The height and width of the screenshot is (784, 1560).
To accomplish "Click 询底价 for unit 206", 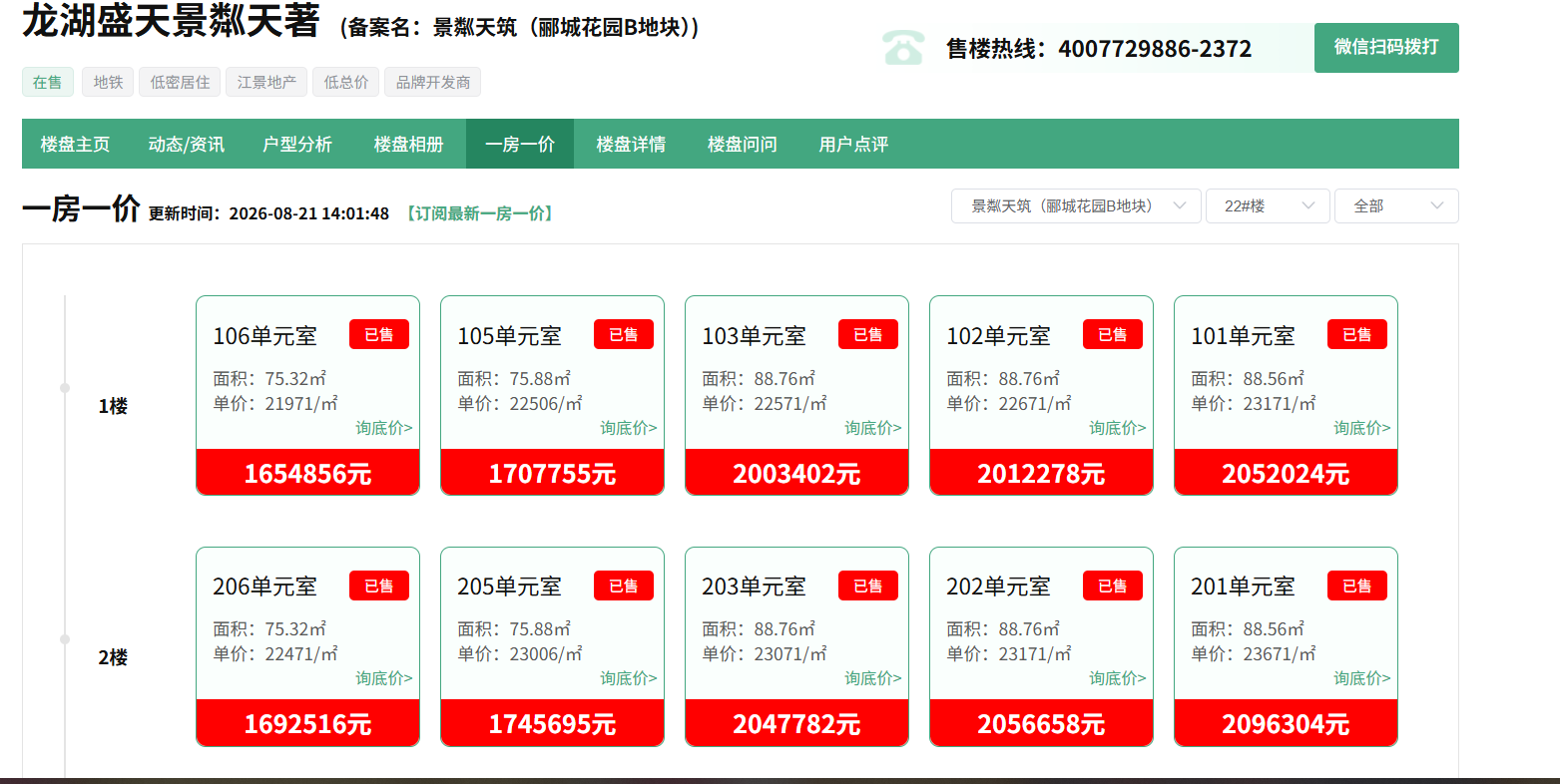I will pyautogui.click(x=384, y=678).
